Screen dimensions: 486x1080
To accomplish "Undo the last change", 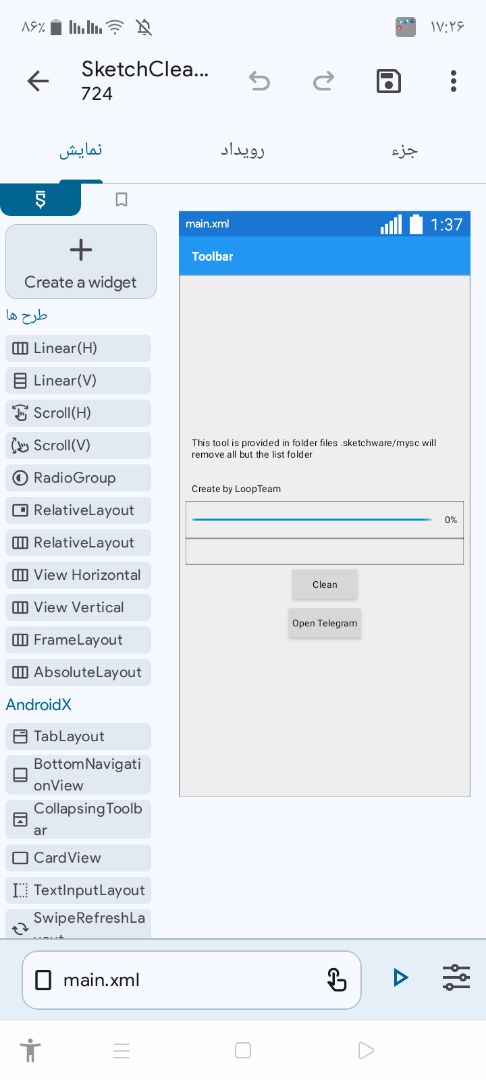I will pos(260,81).
